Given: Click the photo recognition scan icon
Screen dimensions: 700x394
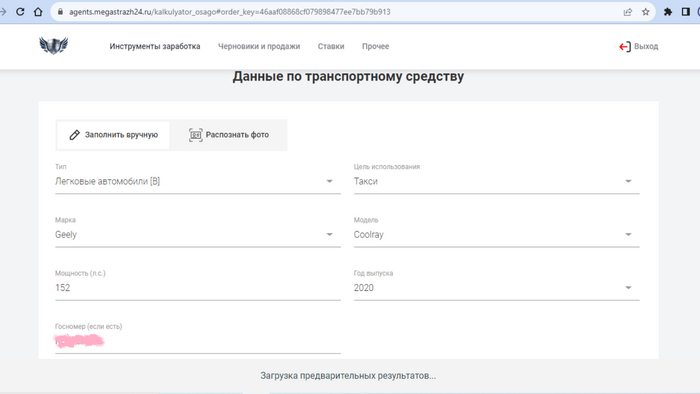Looking at the screenshot, I should [196, 135].
